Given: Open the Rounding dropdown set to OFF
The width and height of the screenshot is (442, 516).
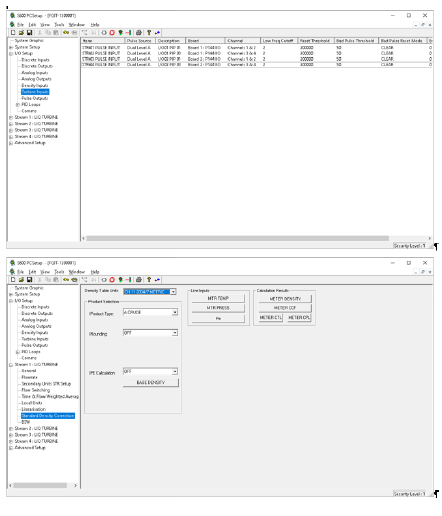Looking at the screenshot, I should click(175, 333).
